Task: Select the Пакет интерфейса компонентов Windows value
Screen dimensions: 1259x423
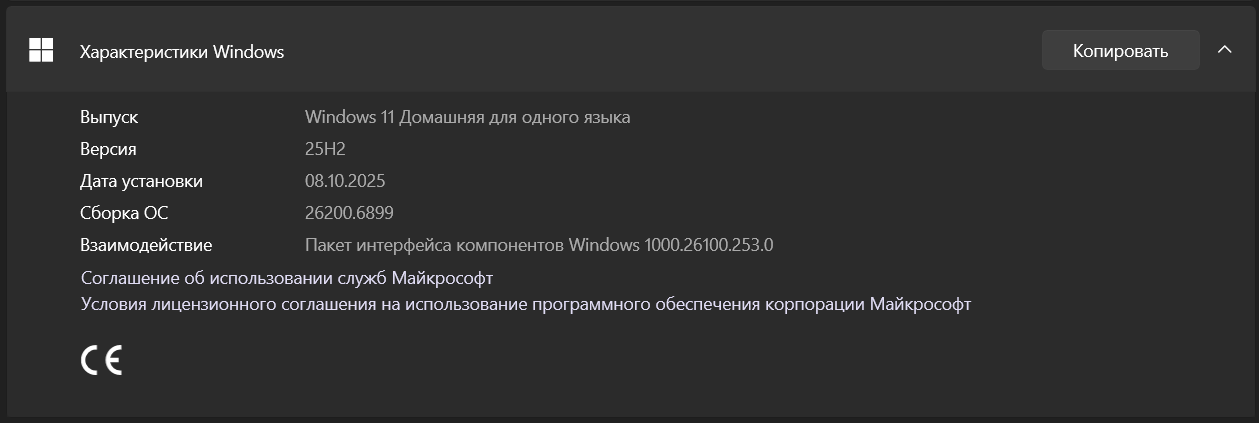Action: pos(539,244)
